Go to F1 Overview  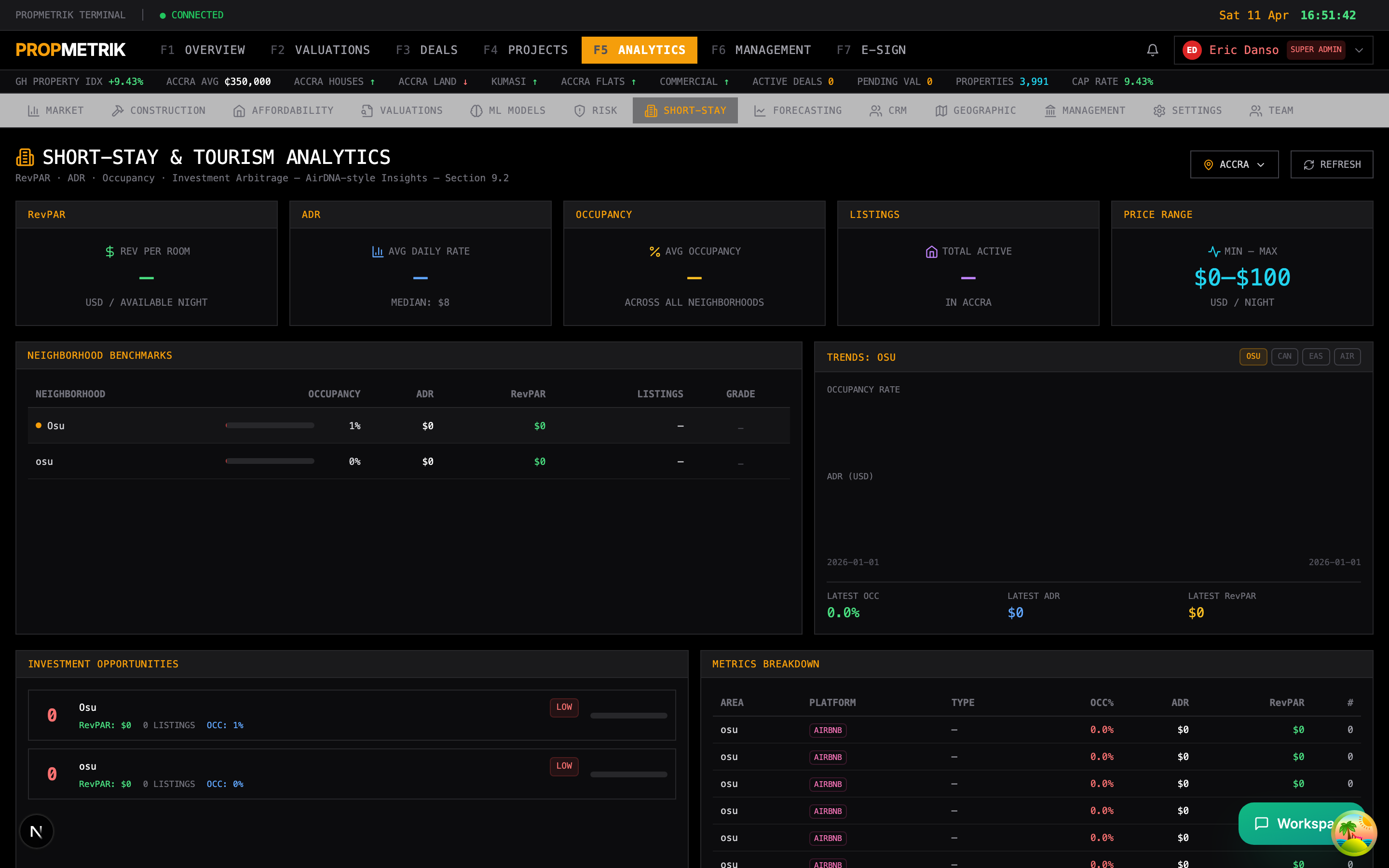tap(203, 50)
